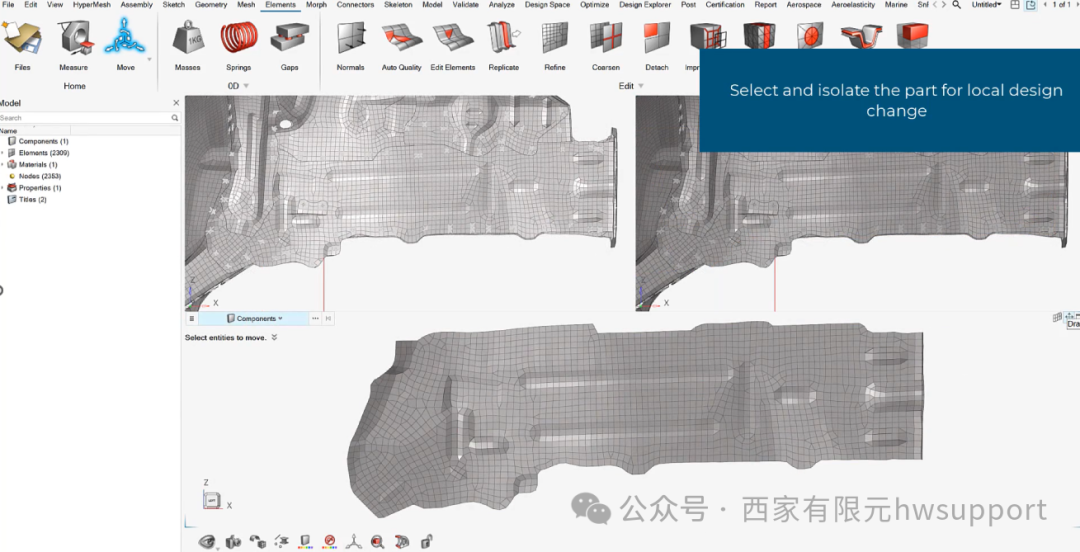Switch to the Morph ribbon tab
Image resolution: width=1080 pixels, height=552 pixels.
[316, 5]
